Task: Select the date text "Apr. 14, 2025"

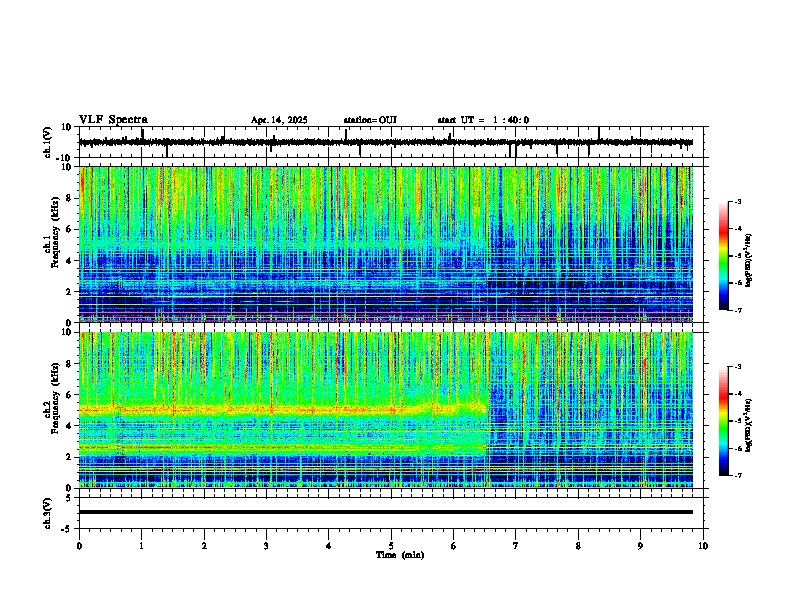Action: click(279, 120)
